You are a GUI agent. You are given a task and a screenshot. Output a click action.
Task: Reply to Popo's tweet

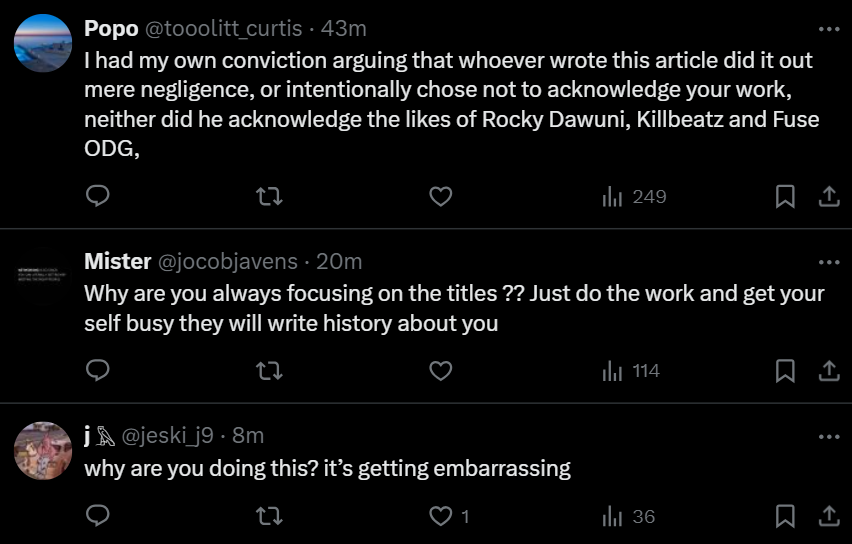pos(97,197)
